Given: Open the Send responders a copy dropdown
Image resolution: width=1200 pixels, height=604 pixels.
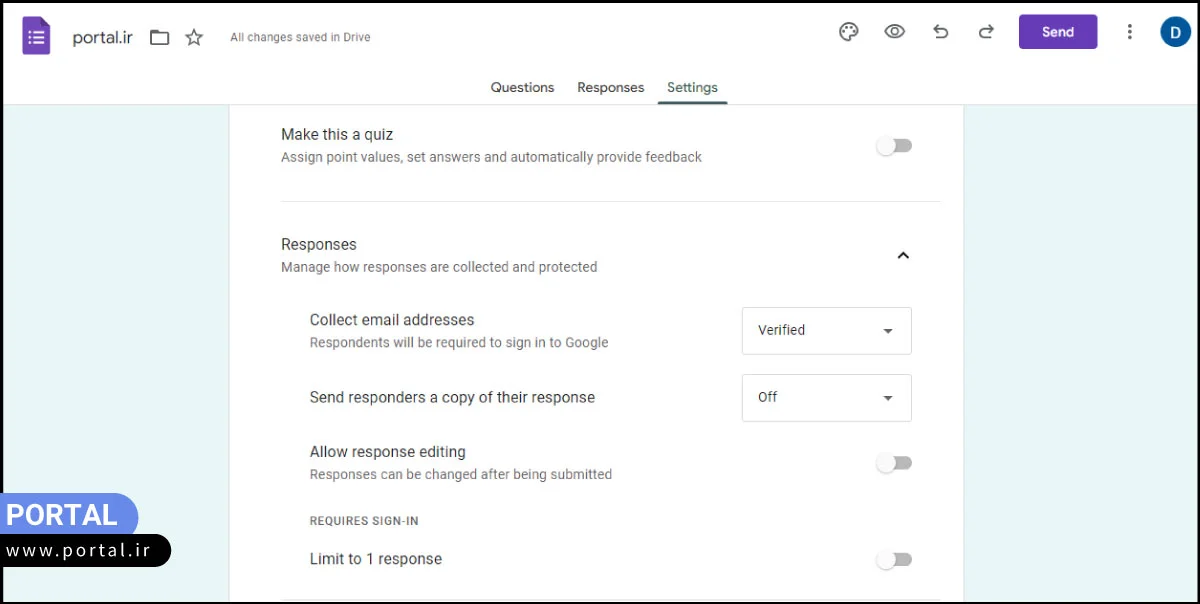Looking at the screenshot, I should coord(826,398).
